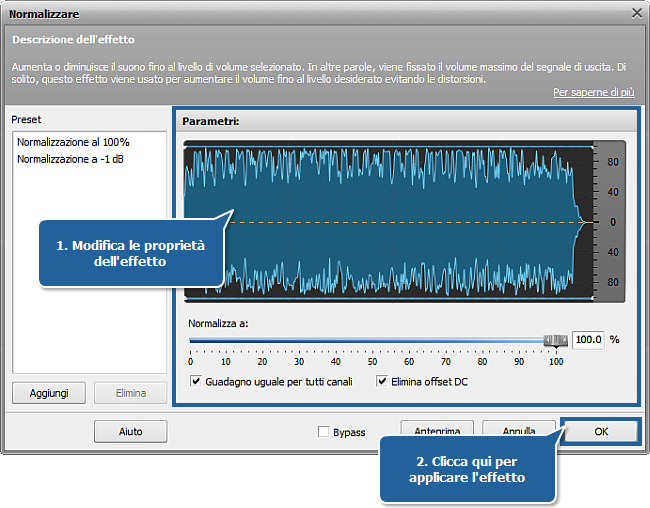Choose preset 'Normalizzazione a -1 dB'
The image size is (650, 508).
coord(70,159)
